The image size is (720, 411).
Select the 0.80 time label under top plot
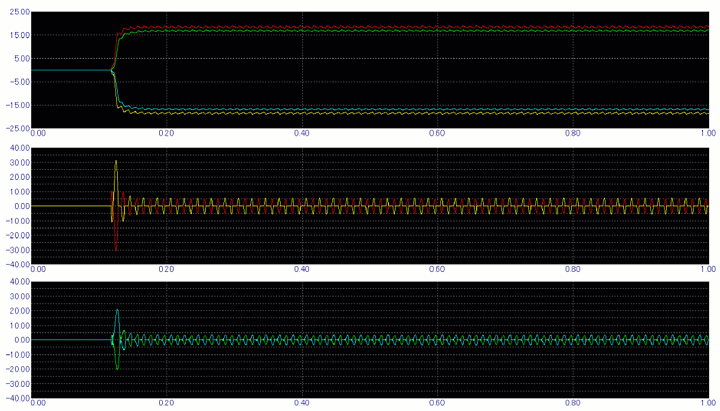pos(573,133)
